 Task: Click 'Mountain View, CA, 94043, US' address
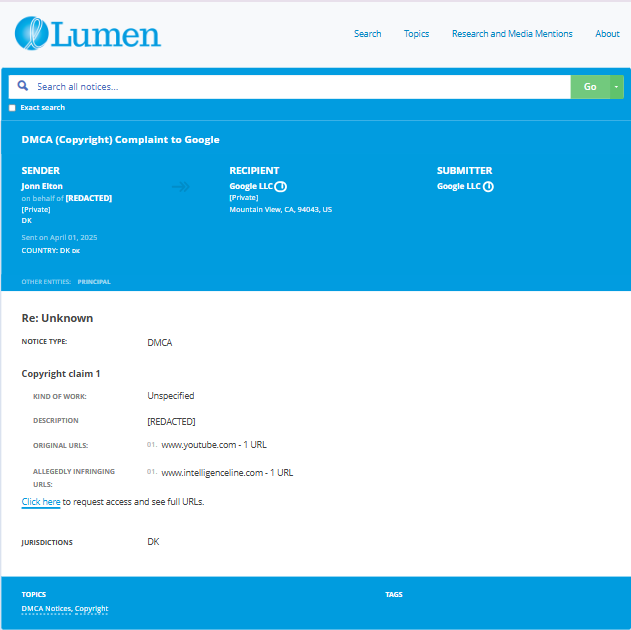point(280,209)
